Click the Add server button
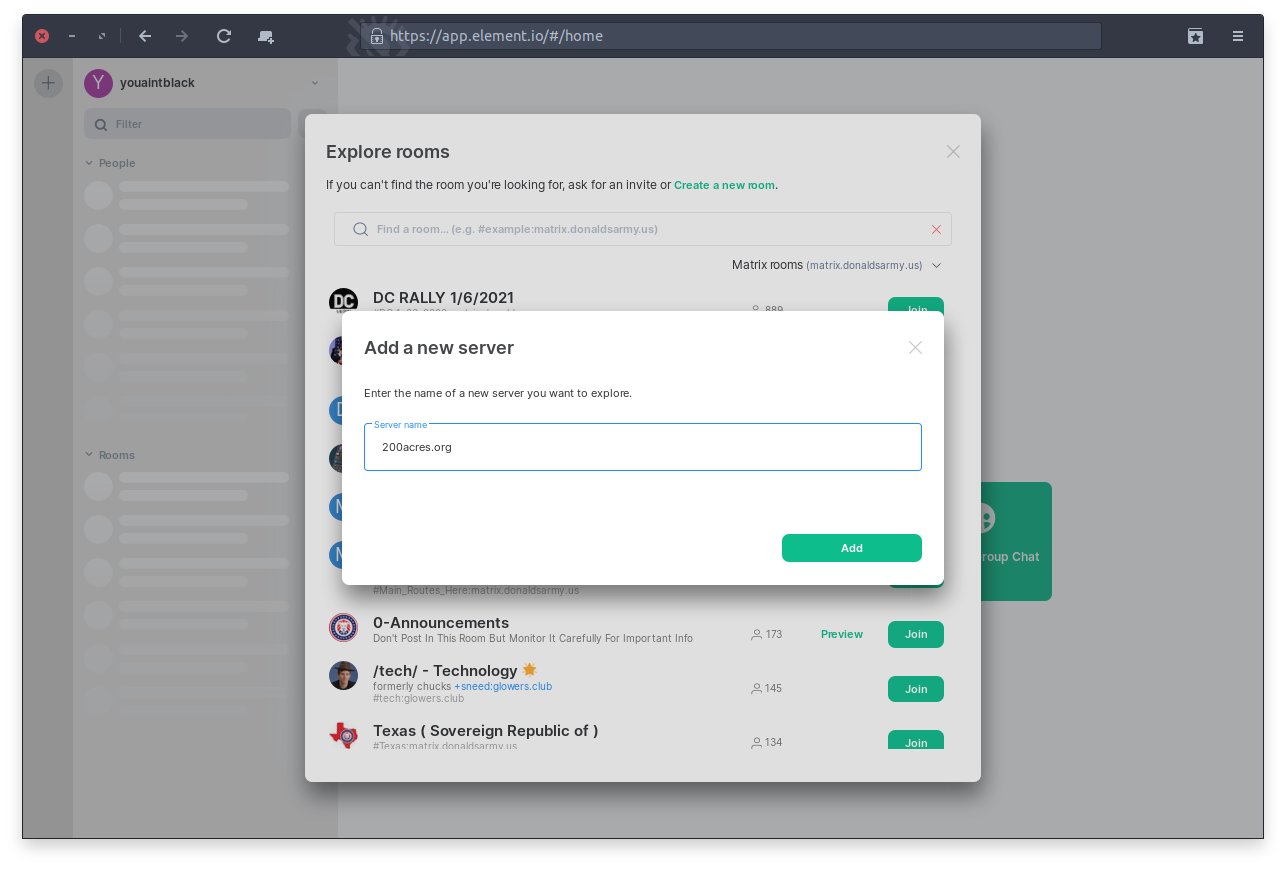This screenshot has height=869, width=1286. pos(851,548)
